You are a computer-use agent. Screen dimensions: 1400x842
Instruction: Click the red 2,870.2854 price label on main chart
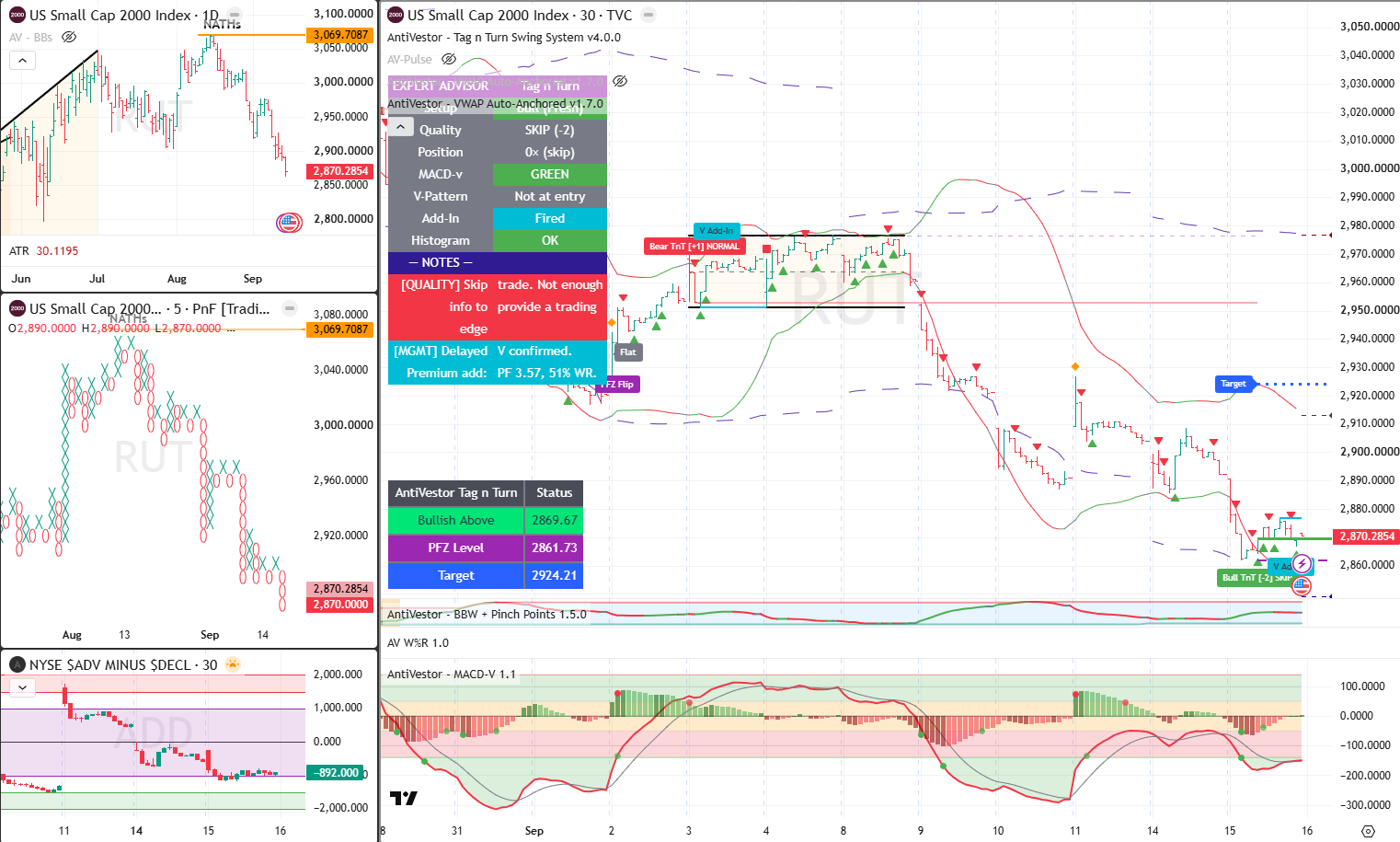[x=1367, y=536]
